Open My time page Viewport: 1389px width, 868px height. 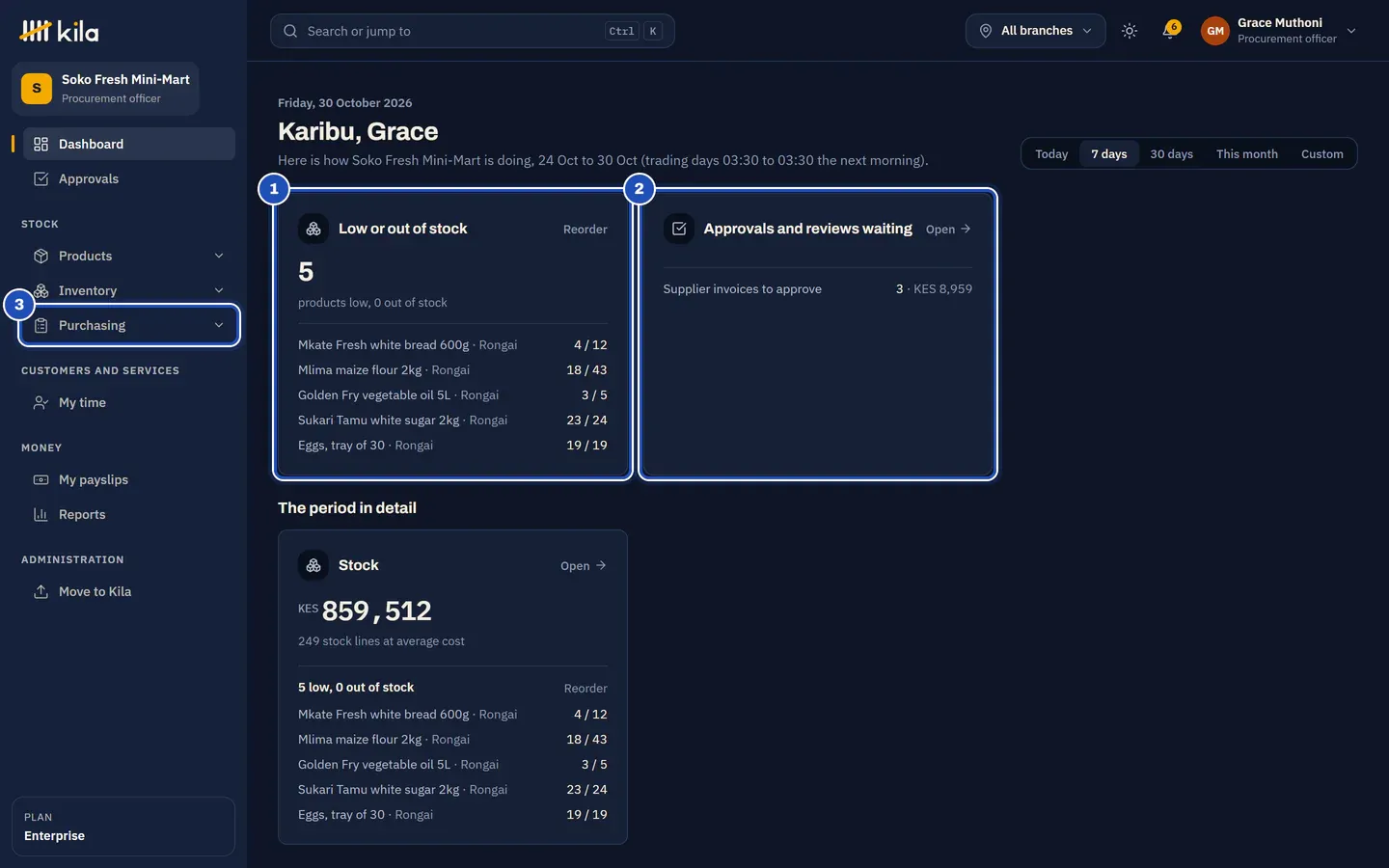(129, 402)
